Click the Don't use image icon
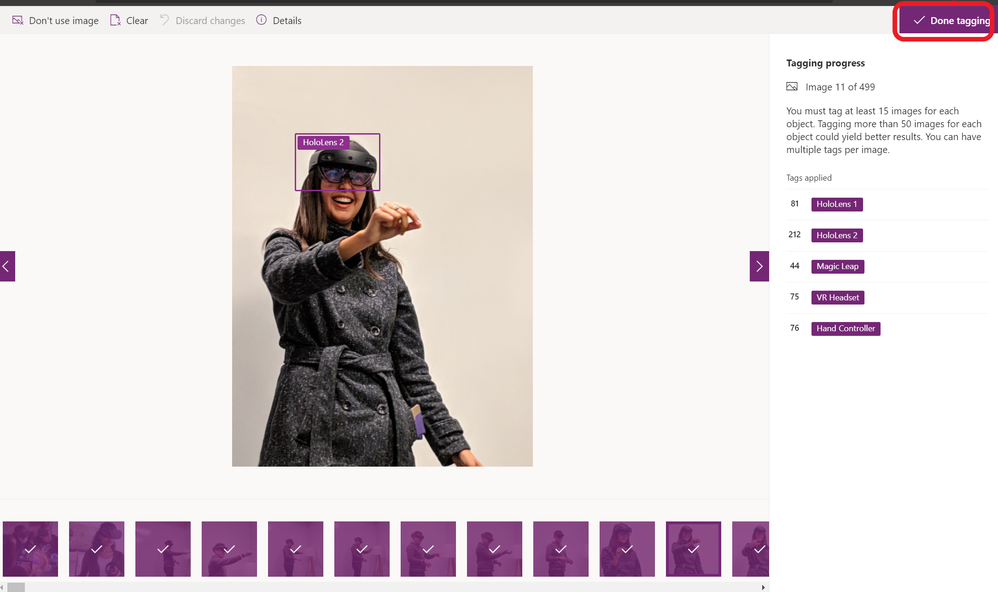 (x=18, y=20)
